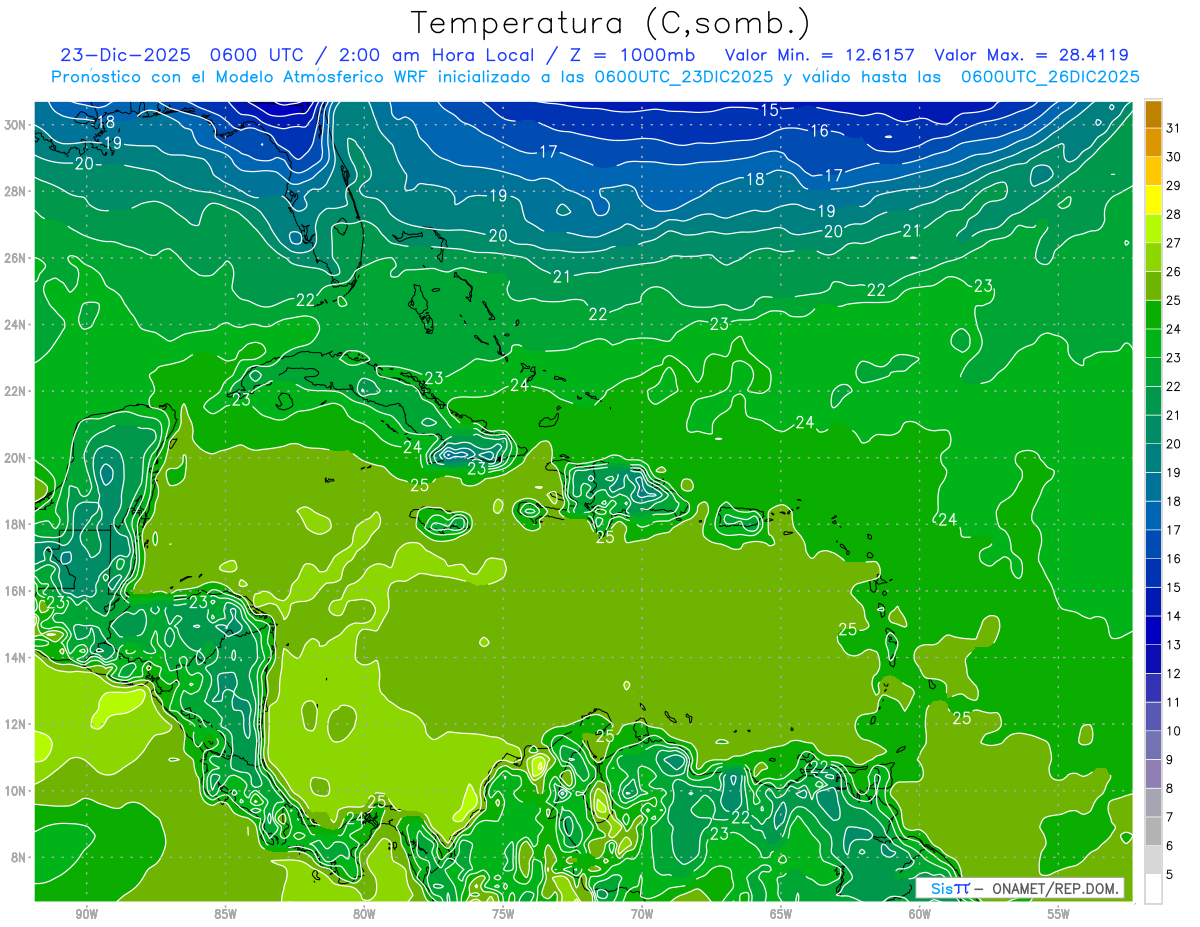Click the 10N latitude axis label

tap(17, 791)
